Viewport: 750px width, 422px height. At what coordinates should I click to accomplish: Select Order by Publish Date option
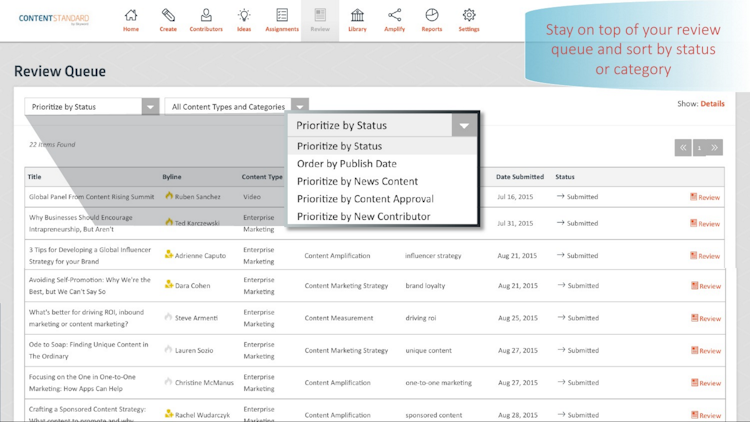point(382,164)
